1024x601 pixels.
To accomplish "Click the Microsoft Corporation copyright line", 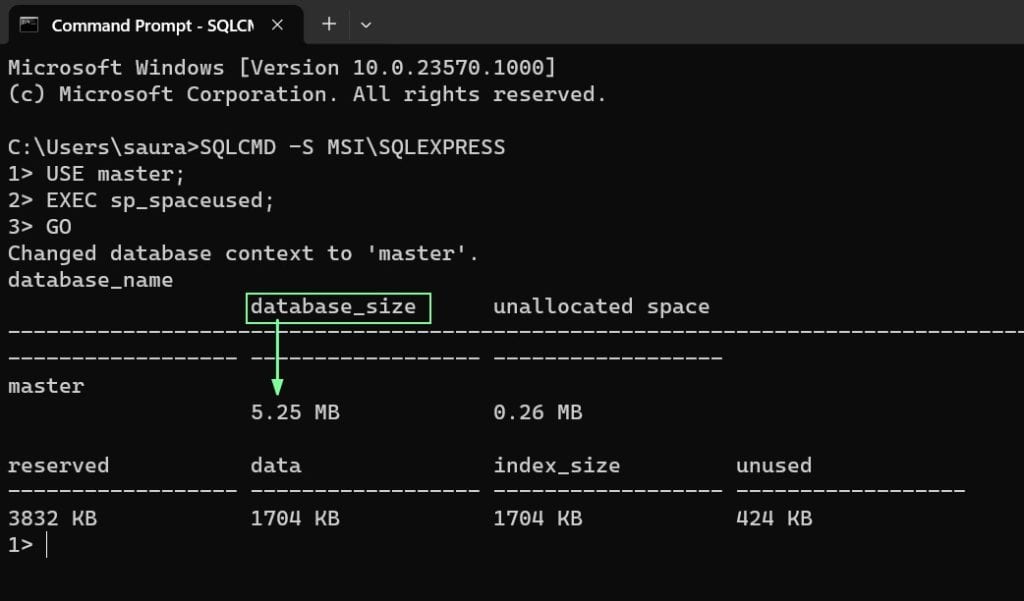I will [x=307, y=94].
